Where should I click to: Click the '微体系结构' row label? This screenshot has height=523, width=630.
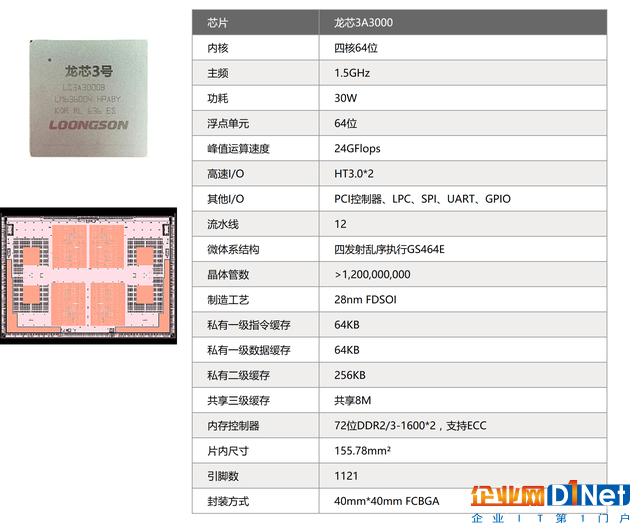[233, 249]
